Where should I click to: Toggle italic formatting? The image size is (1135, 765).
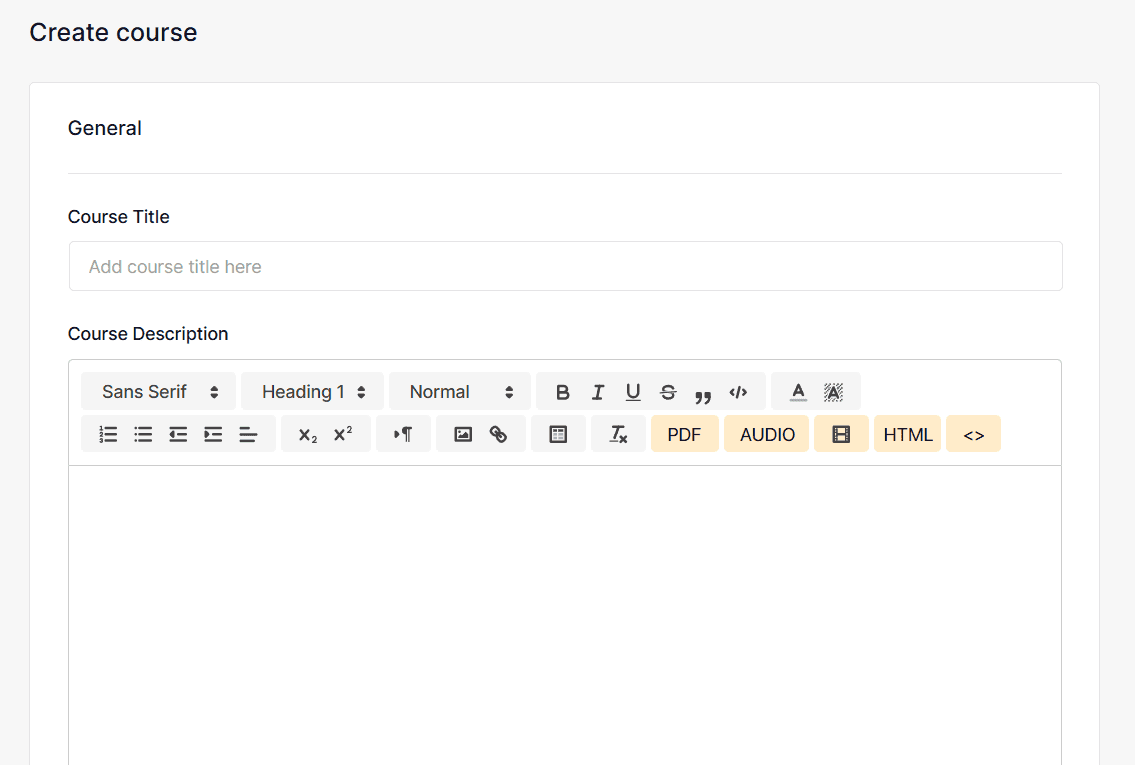[x=598, y=391]
